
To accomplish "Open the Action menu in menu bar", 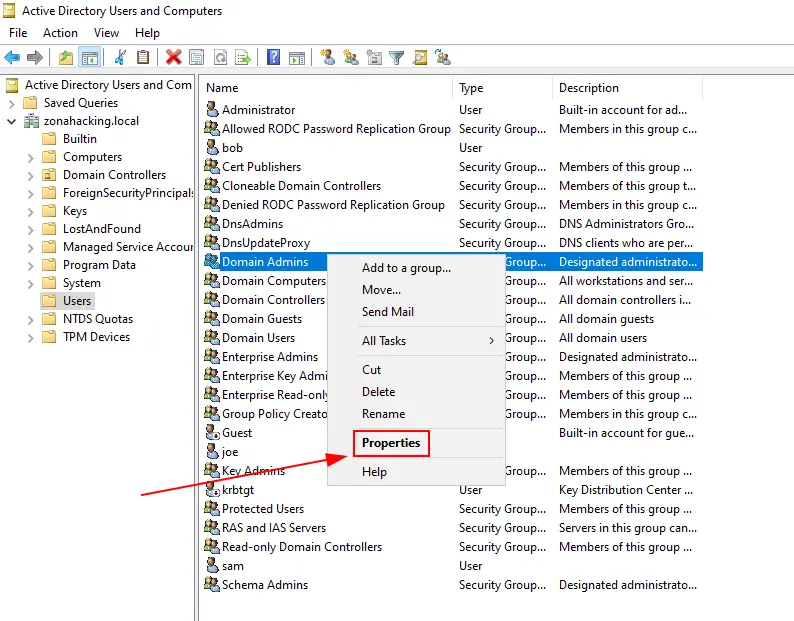I will [60, 33].
